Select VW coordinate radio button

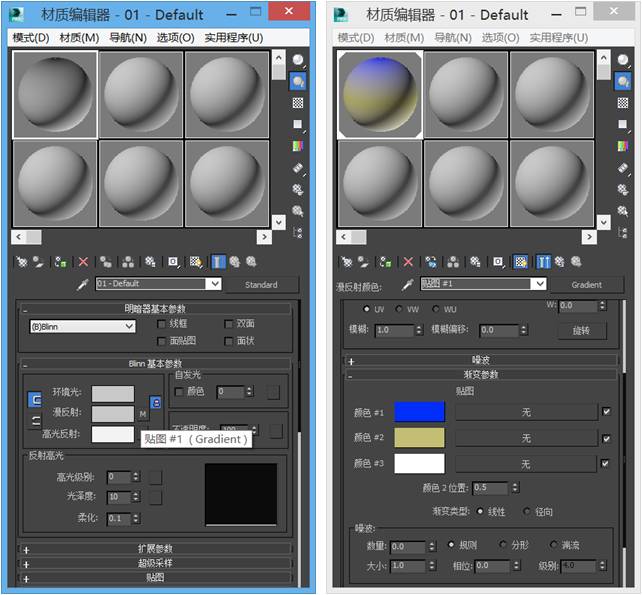pyautogui.click(x=399, y=309)
